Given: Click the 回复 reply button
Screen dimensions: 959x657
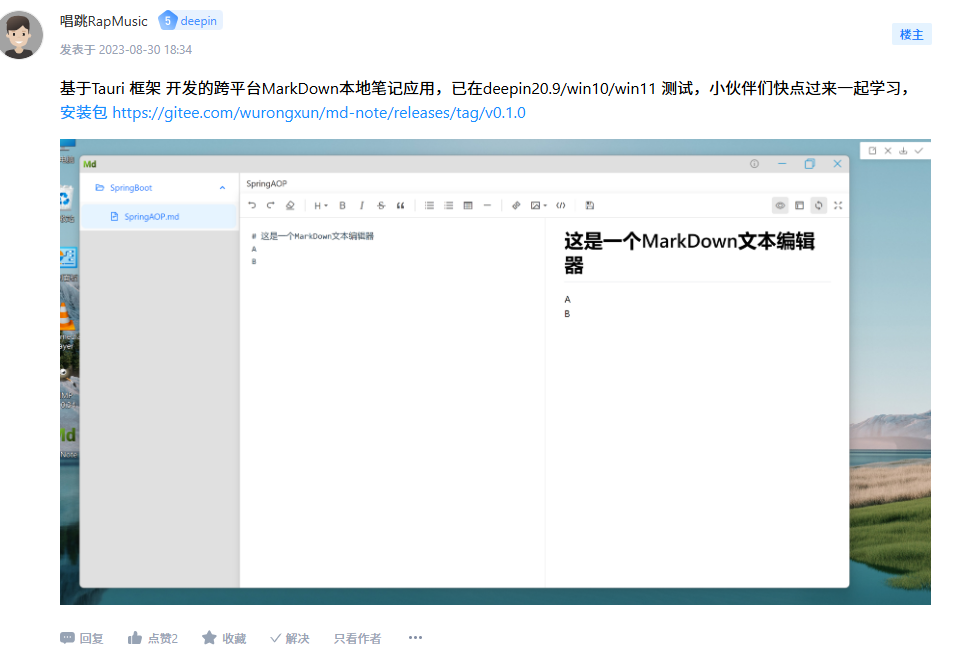Looking at the screenshot, I should point(82,638).
